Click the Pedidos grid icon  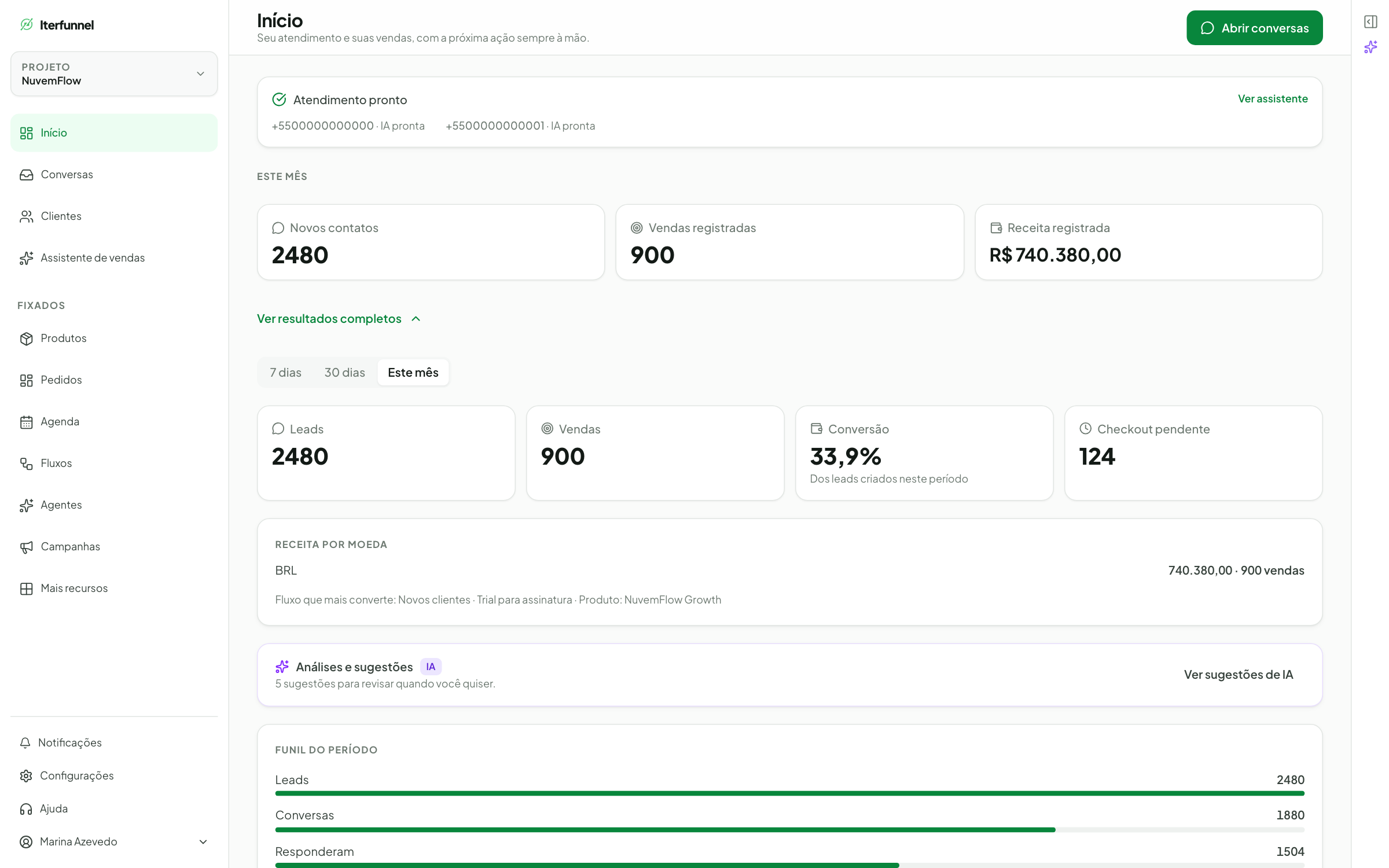click(x=26, y=380)
